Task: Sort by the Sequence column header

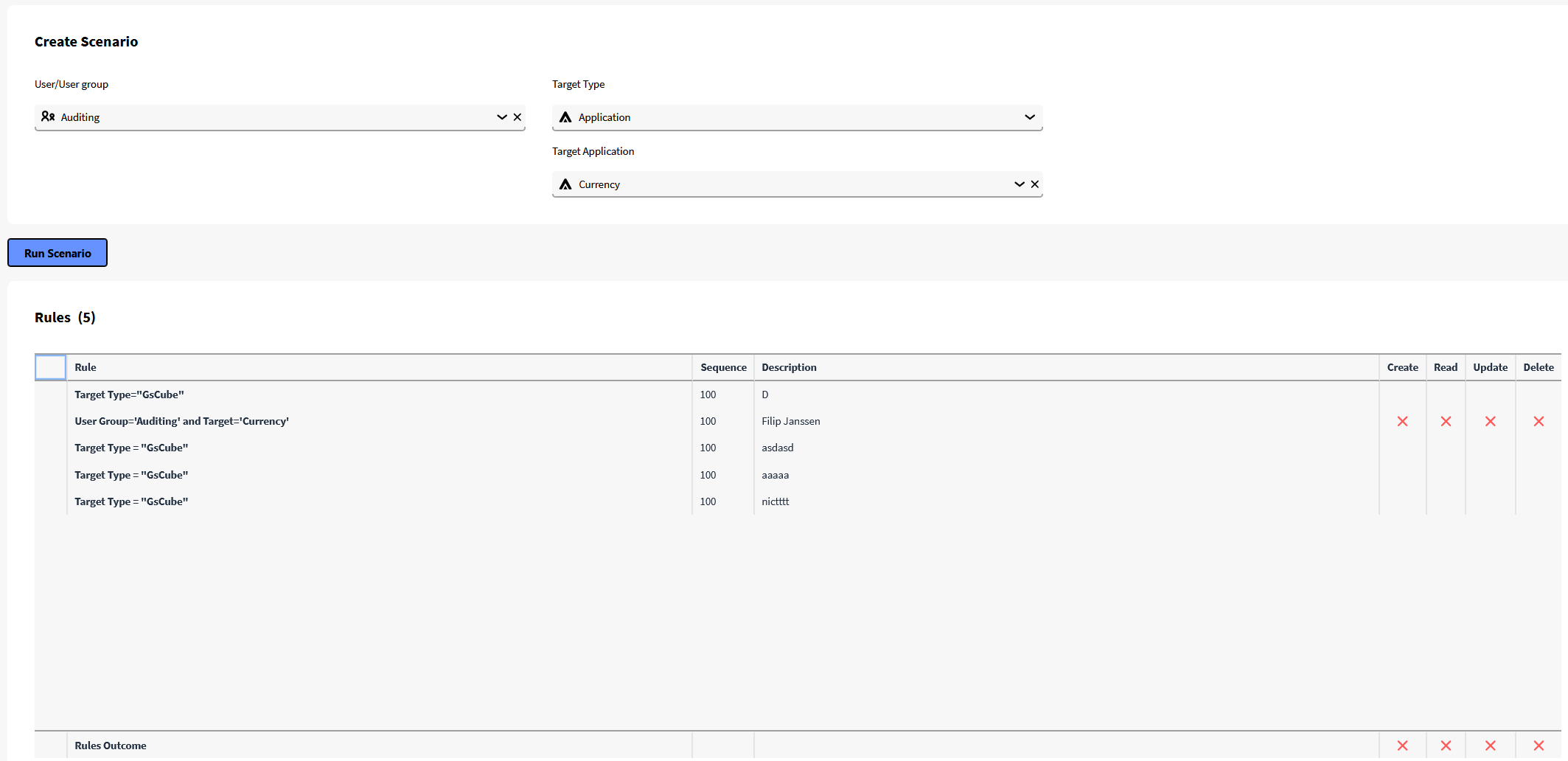Action: 722,367
